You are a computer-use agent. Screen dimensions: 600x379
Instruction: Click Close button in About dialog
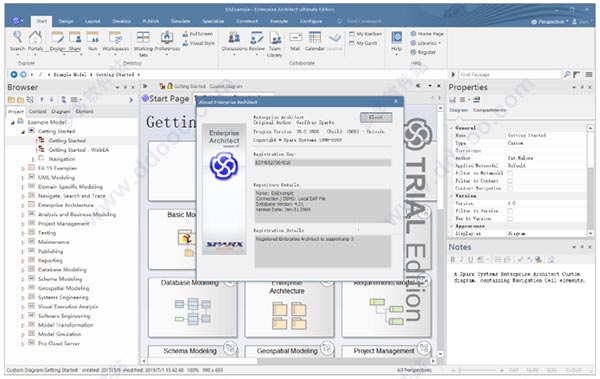(376, 117)
